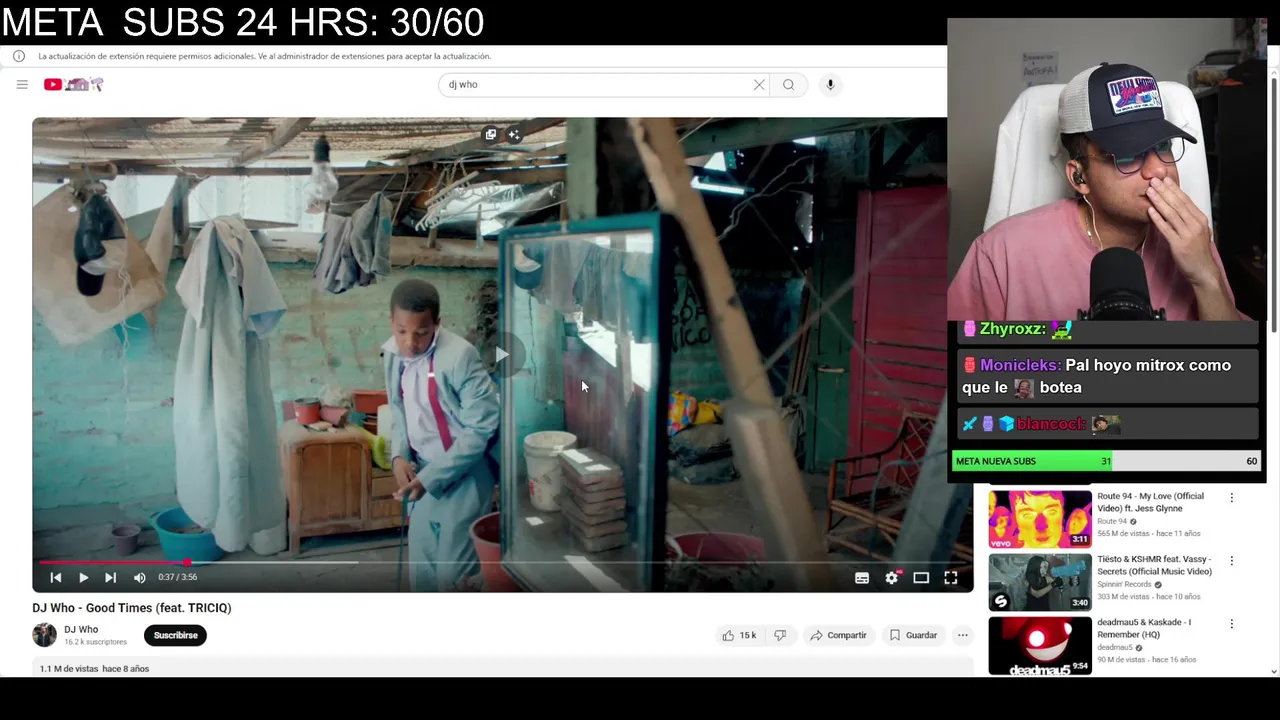Share via the Compartir button

click(x=838, y=635)
